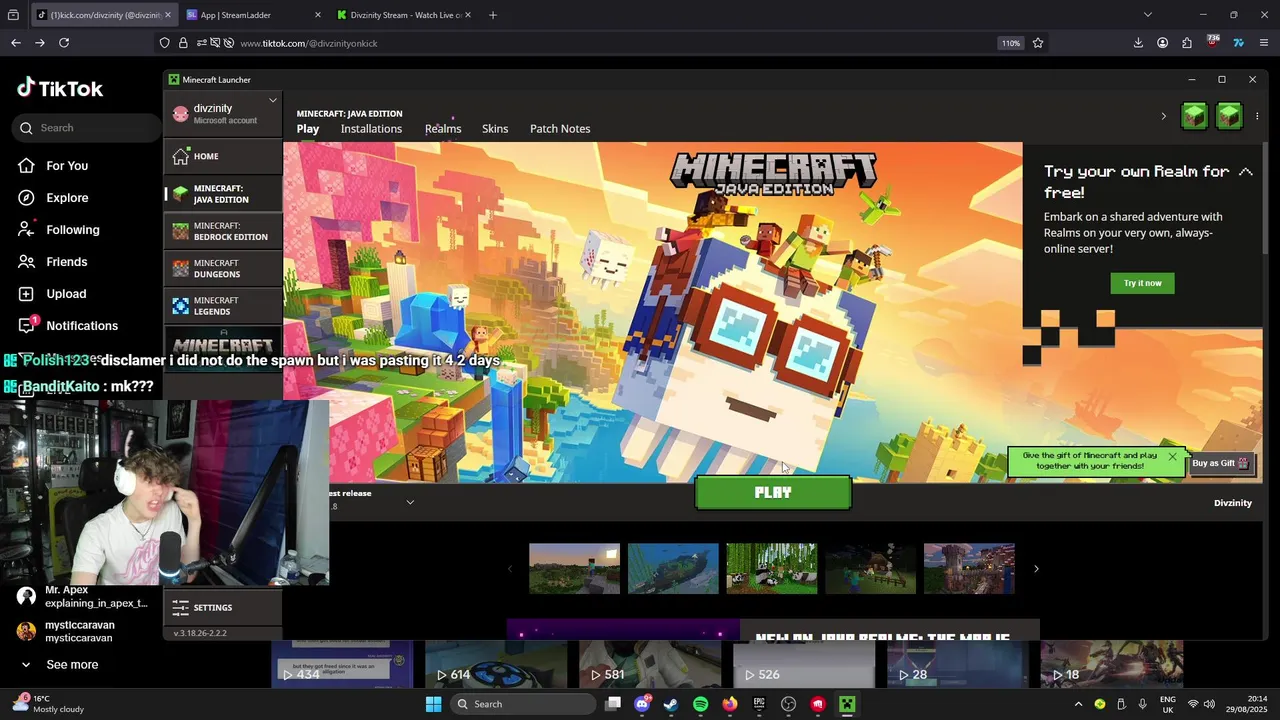Click the green PLAY button

pyautogui.click(x=773, y=492)
